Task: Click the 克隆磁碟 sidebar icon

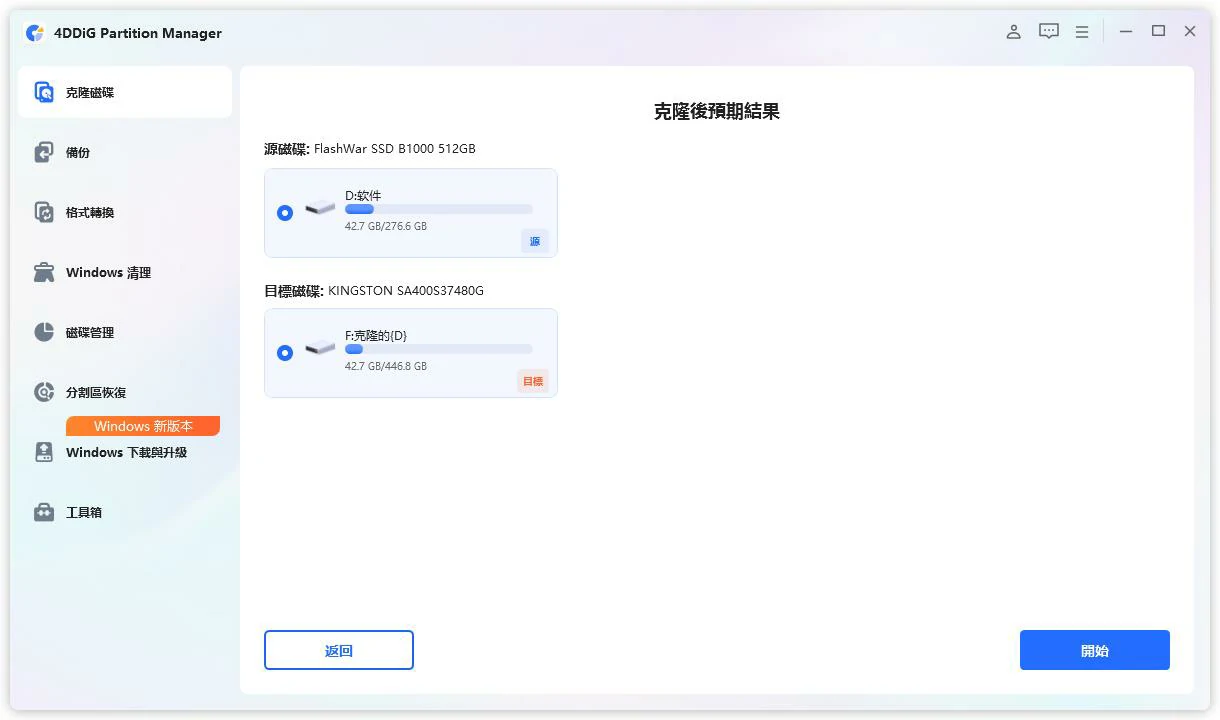Action: click(44, 92)
